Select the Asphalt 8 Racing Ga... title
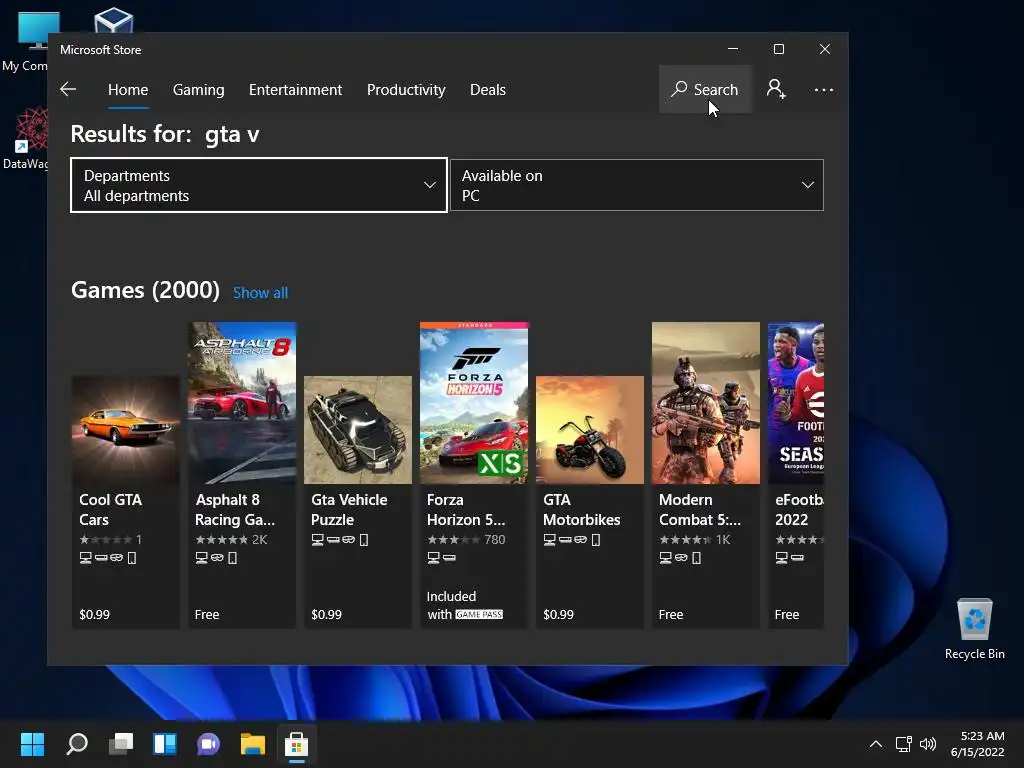 point(234,509)
